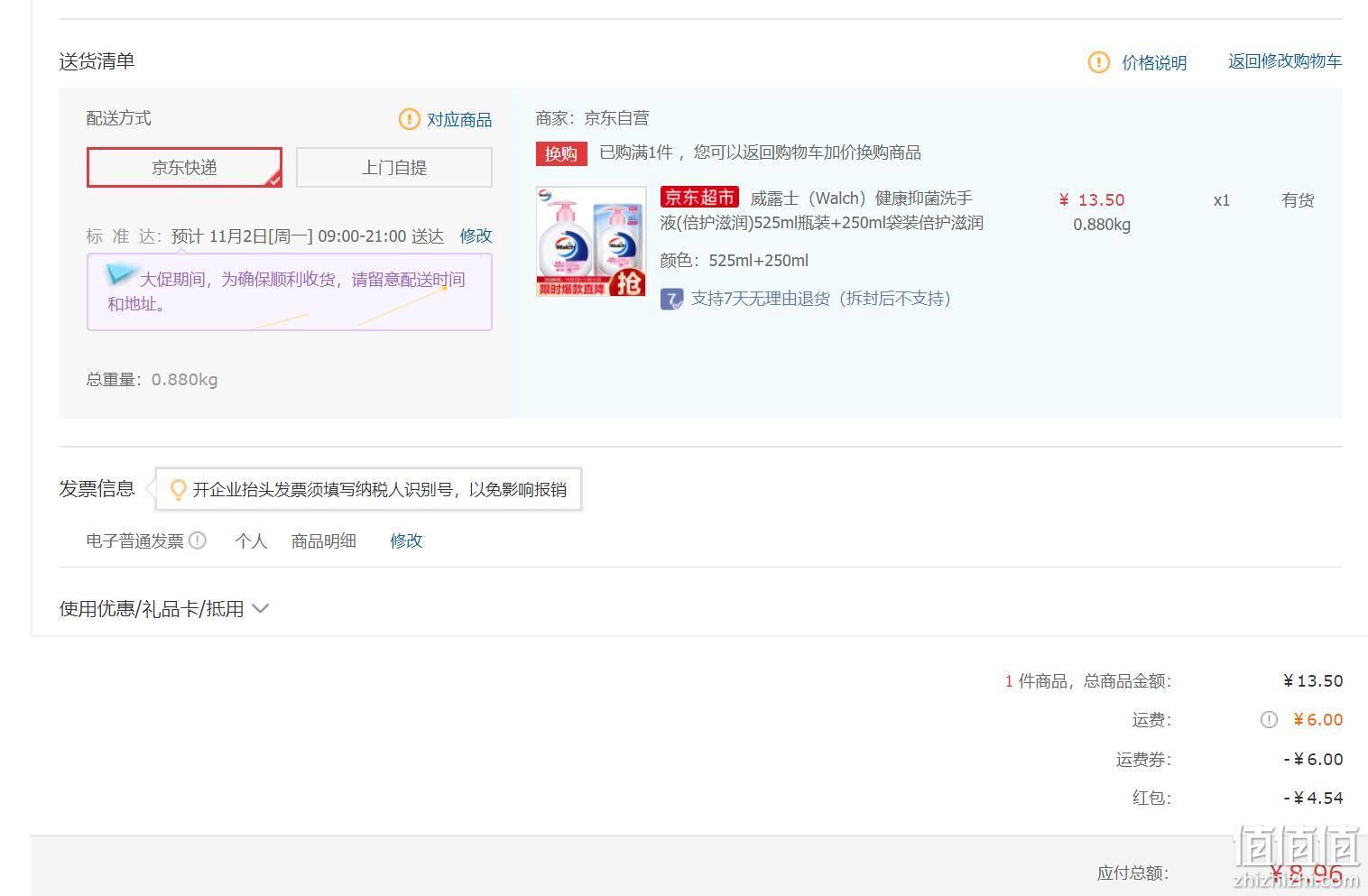Click the 有货 stock status text

[1298, 200]
